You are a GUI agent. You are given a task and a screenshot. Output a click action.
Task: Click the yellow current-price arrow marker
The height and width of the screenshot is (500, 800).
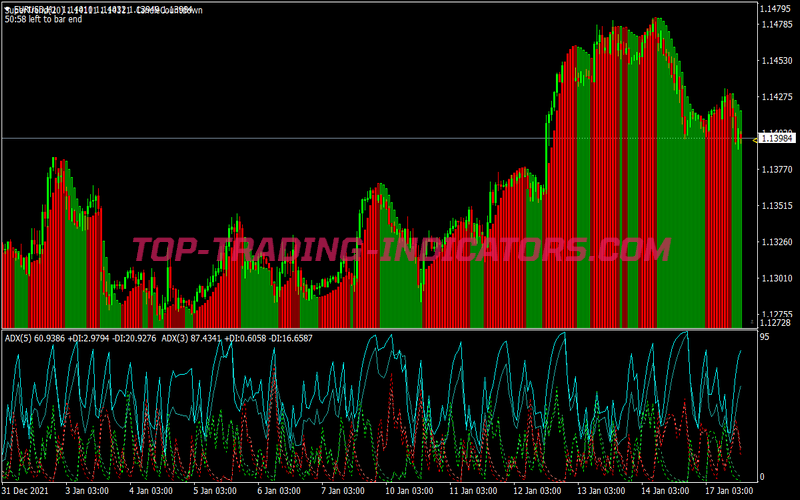pos(755,140)
